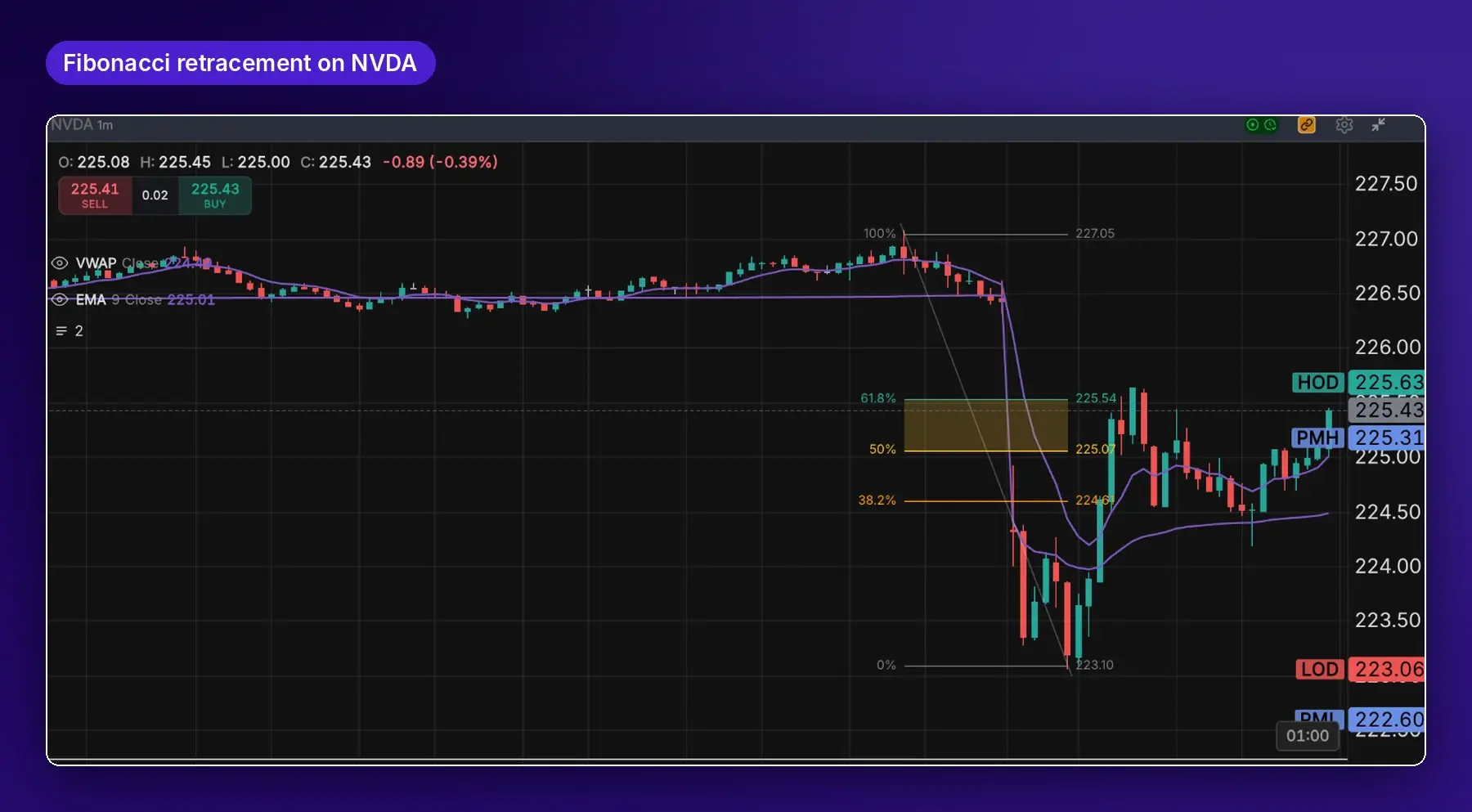
Task: Click the L: 225.00 low value
Action: pyautogui.click(x=255, y=162)
